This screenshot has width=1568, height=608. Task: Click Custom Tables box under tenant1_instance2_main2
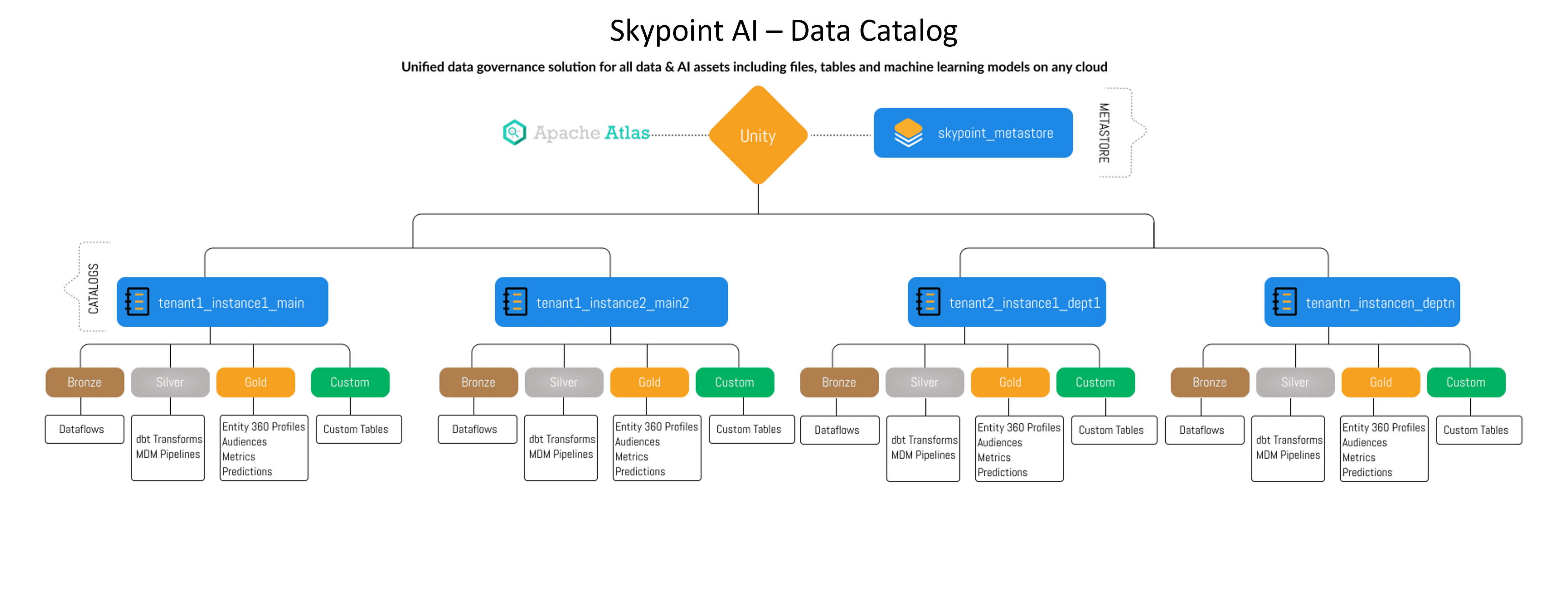click(x=752, y=429)
